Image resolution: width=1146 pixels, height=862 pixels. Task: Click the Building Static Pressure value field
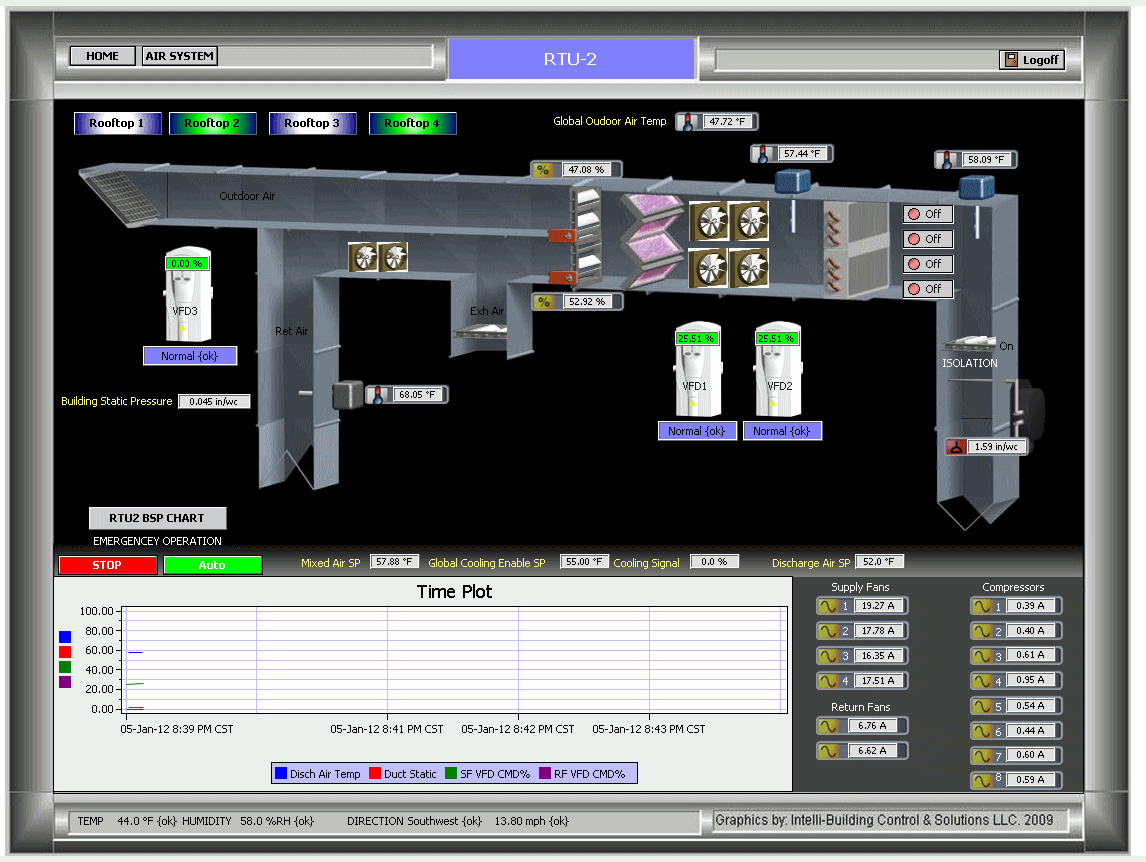tap(214, 401)
